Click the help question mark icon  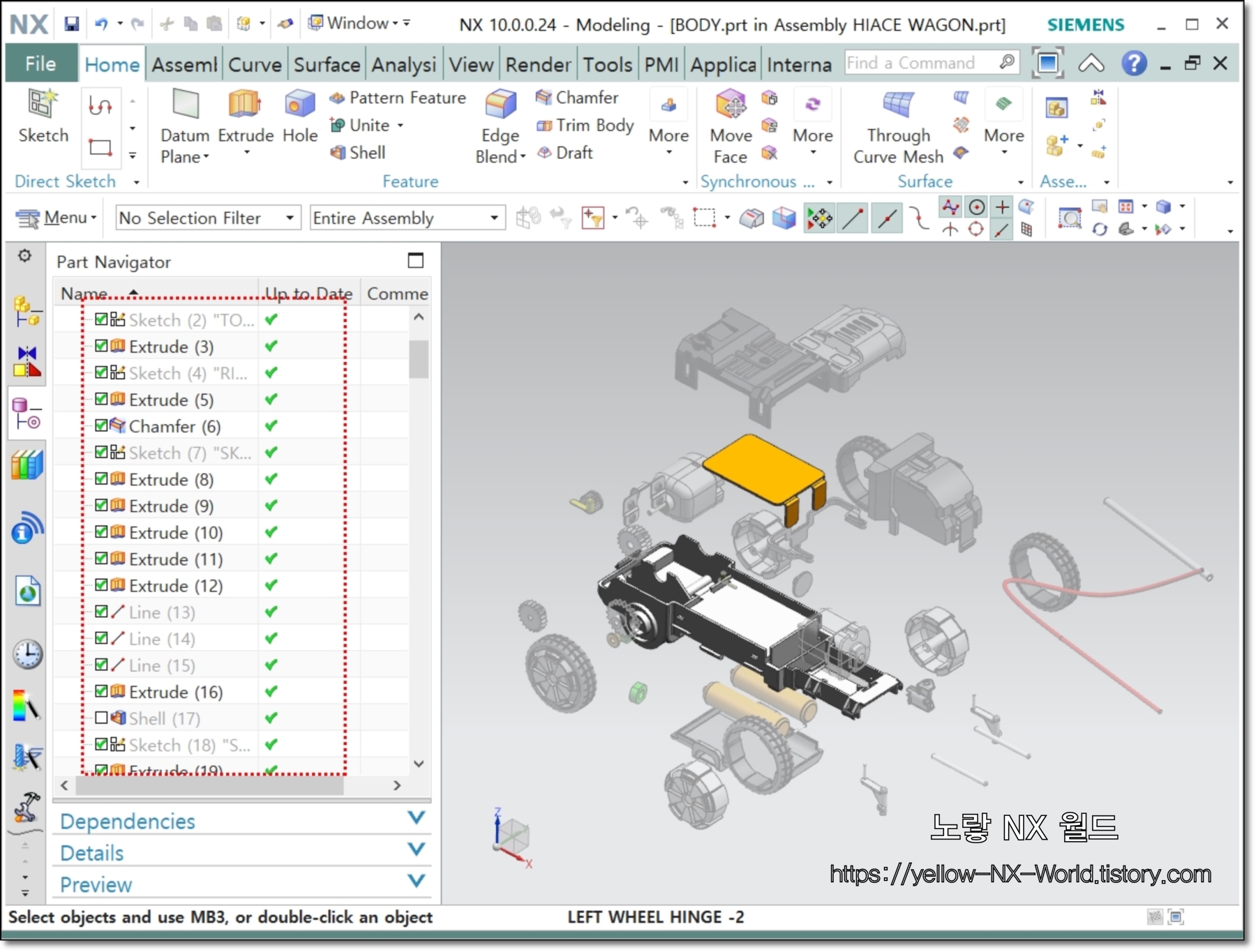pos(1134,63)
